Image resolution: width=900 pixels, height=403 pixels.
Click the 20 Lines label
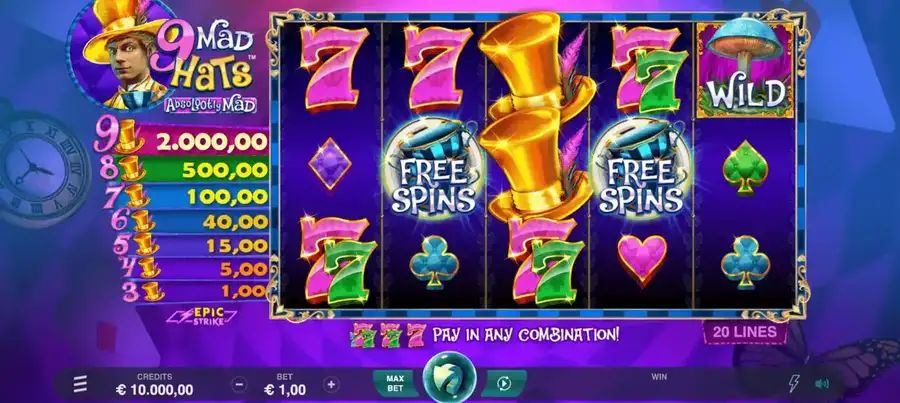(745, 332)
